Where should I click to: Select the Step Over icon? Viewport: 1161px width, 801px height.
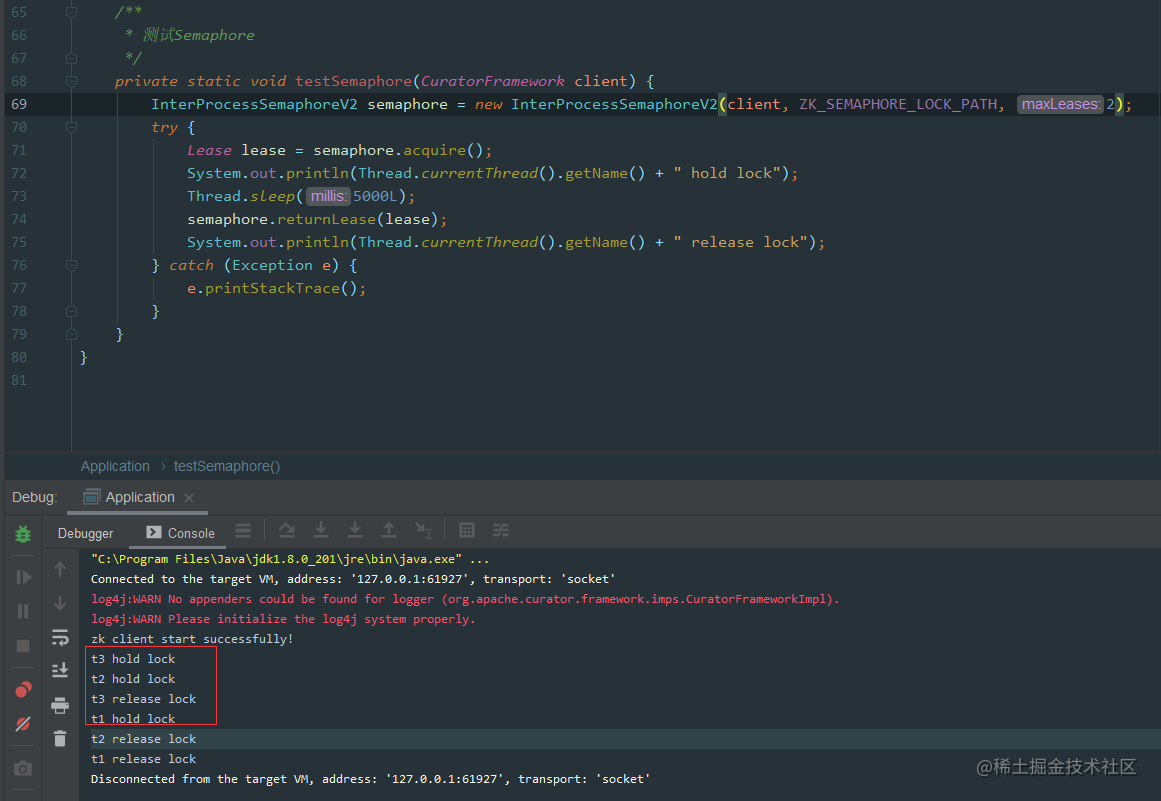(286, 531)
